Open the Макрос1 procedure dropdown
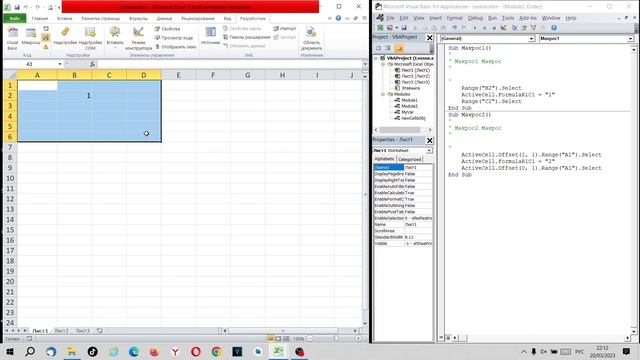This screenshot has height=360, width=640. tap(630, 38)
